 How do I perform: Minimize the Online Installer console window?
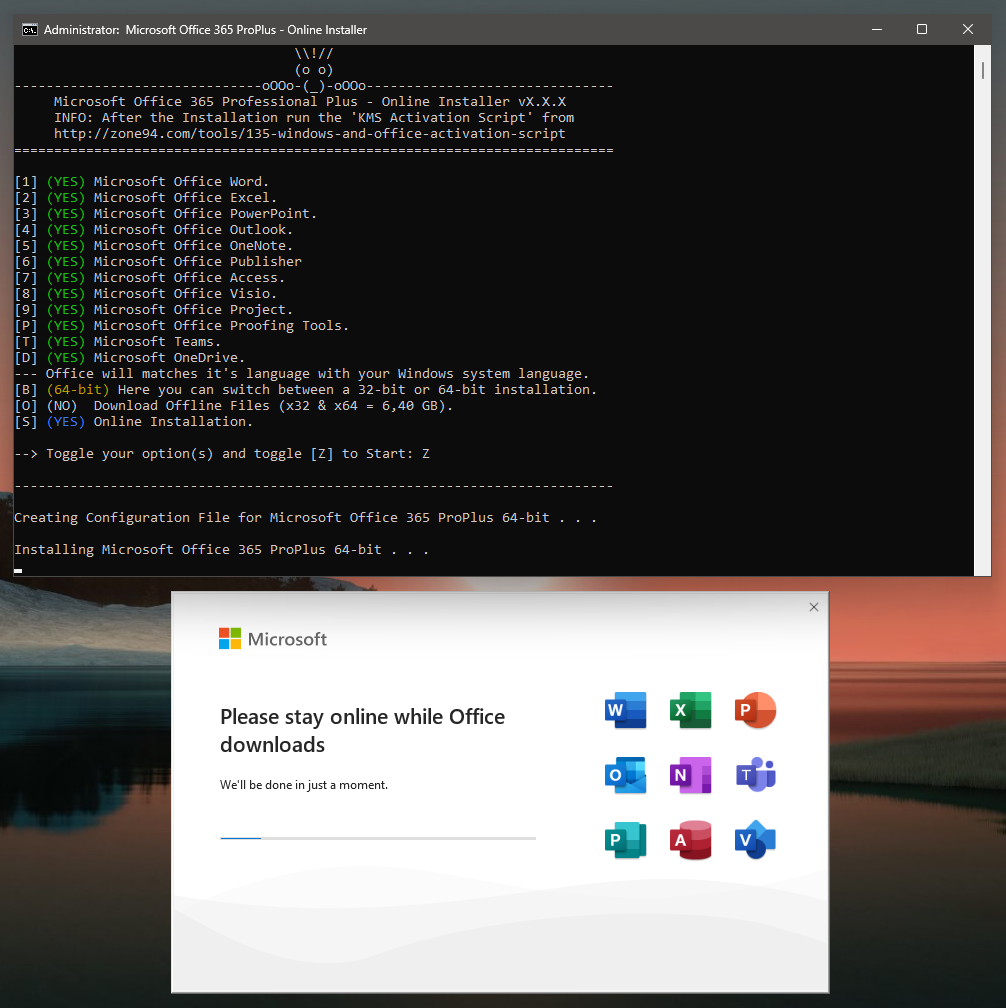click(x=876, y=29)
